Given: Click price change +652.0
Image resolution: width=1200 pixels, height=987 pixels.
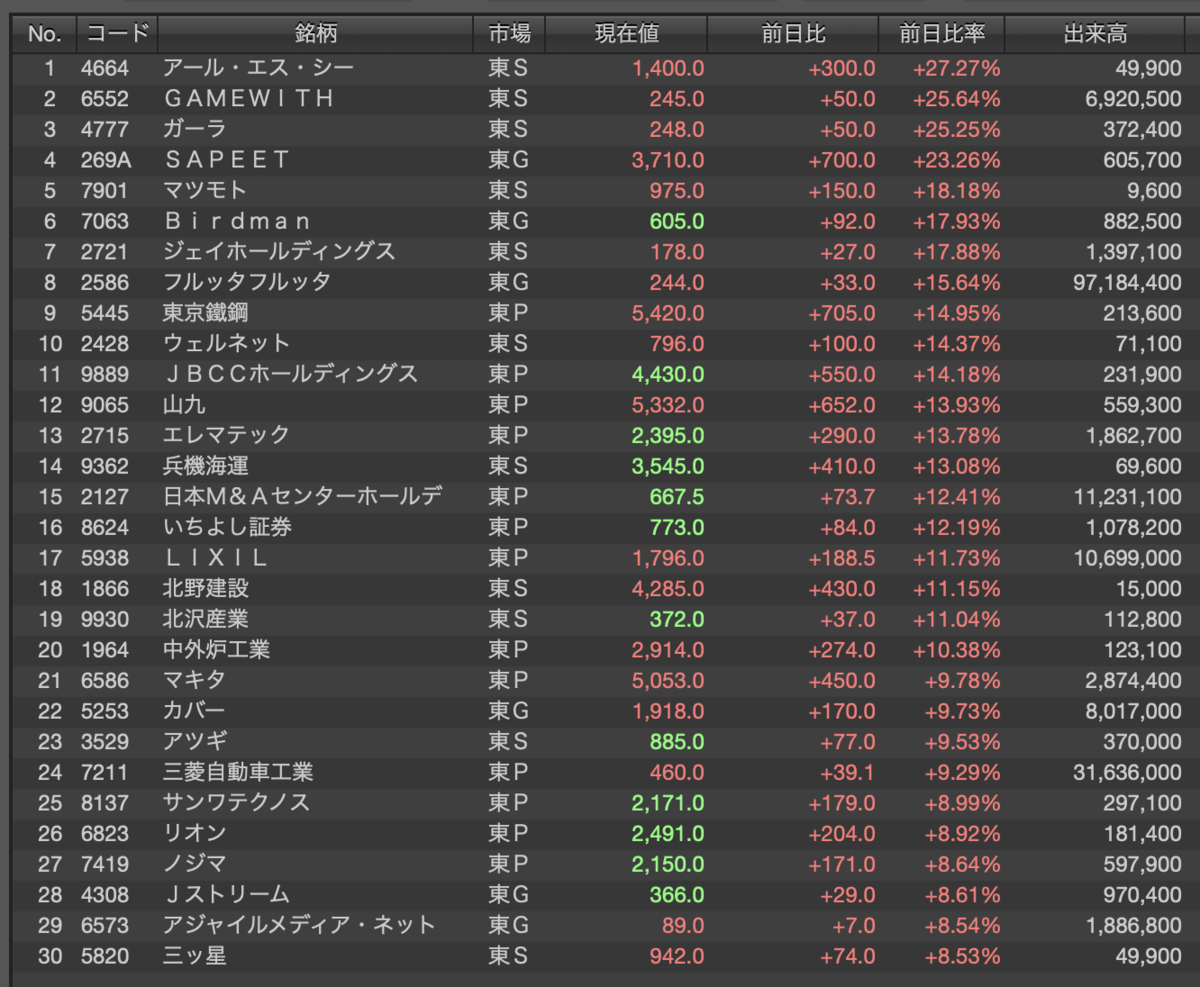Looking at the screenshot, I should [x=842, y=404].
